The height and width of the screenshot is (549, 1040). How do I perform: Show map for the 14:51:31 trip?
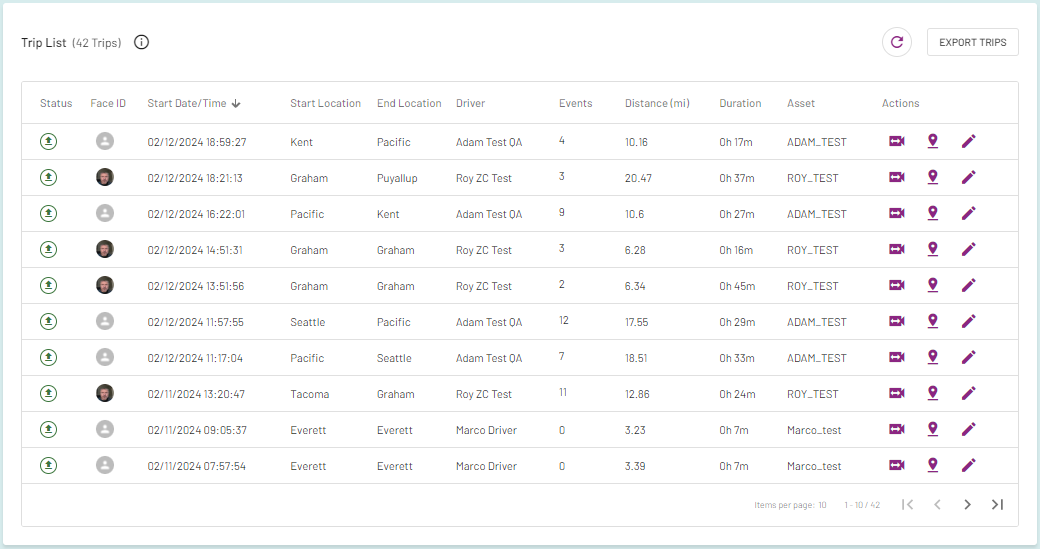pyautogui.click(x=933, y=249)
